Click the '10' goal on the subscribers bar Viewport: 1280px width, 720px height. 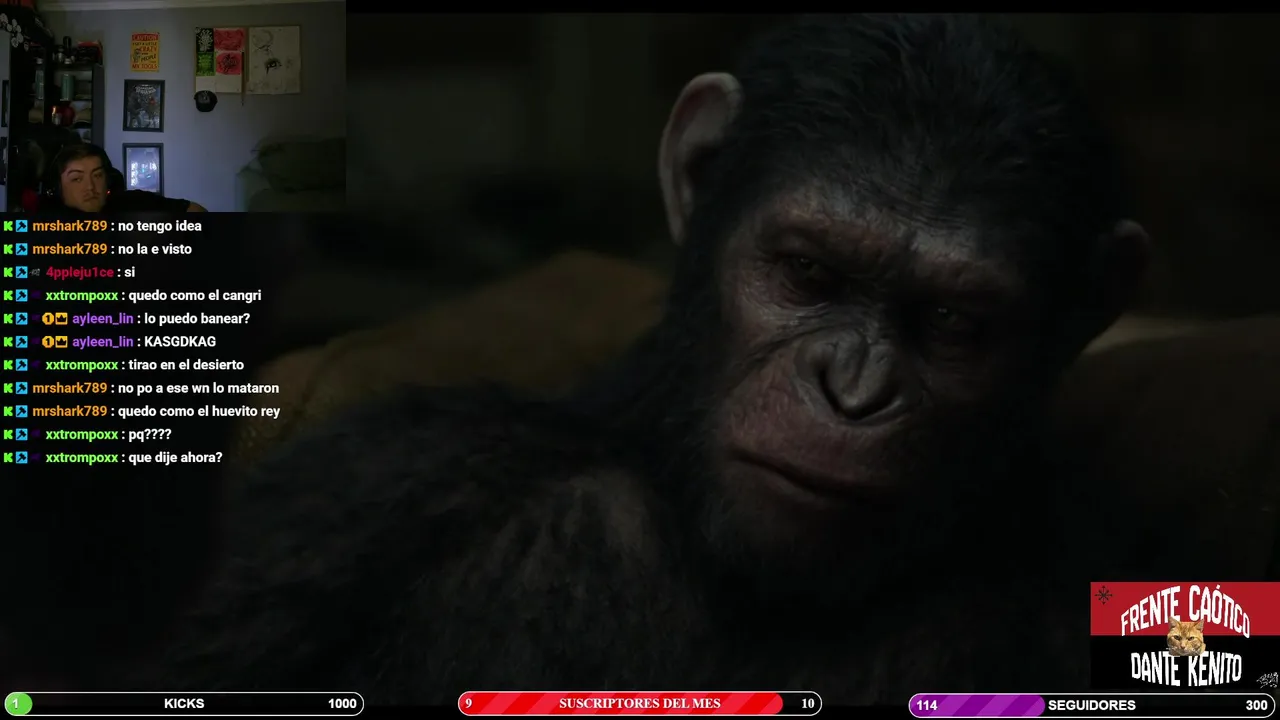808,704
